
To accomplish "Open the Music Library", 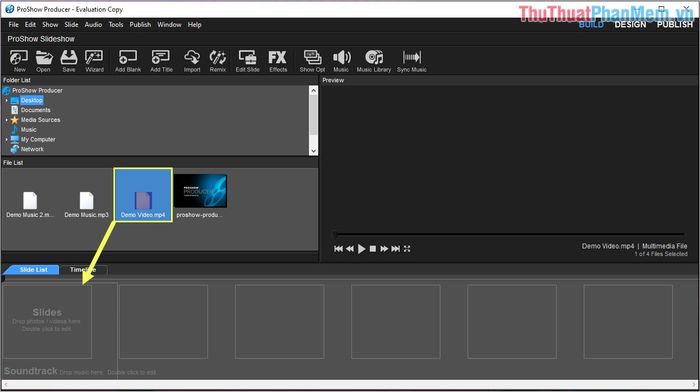I will click(374, 61).
